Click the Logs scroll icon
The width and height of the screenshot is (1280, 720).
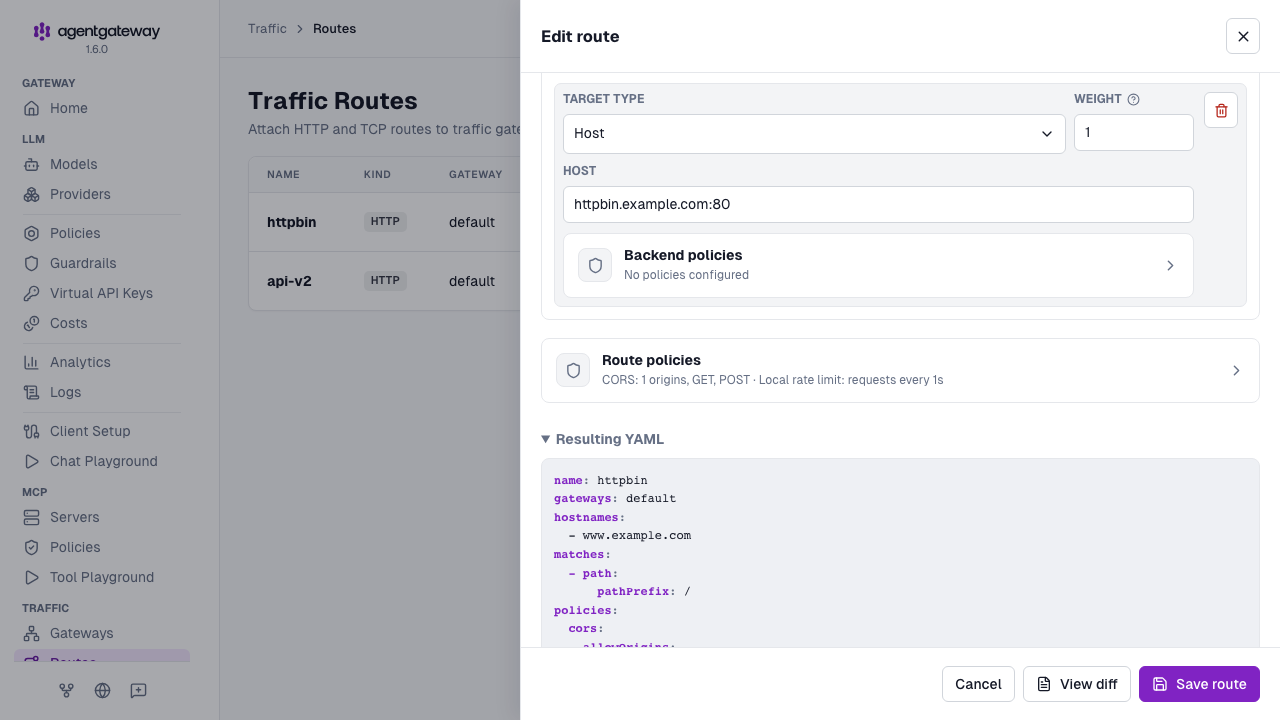click(x=32, y=392)
